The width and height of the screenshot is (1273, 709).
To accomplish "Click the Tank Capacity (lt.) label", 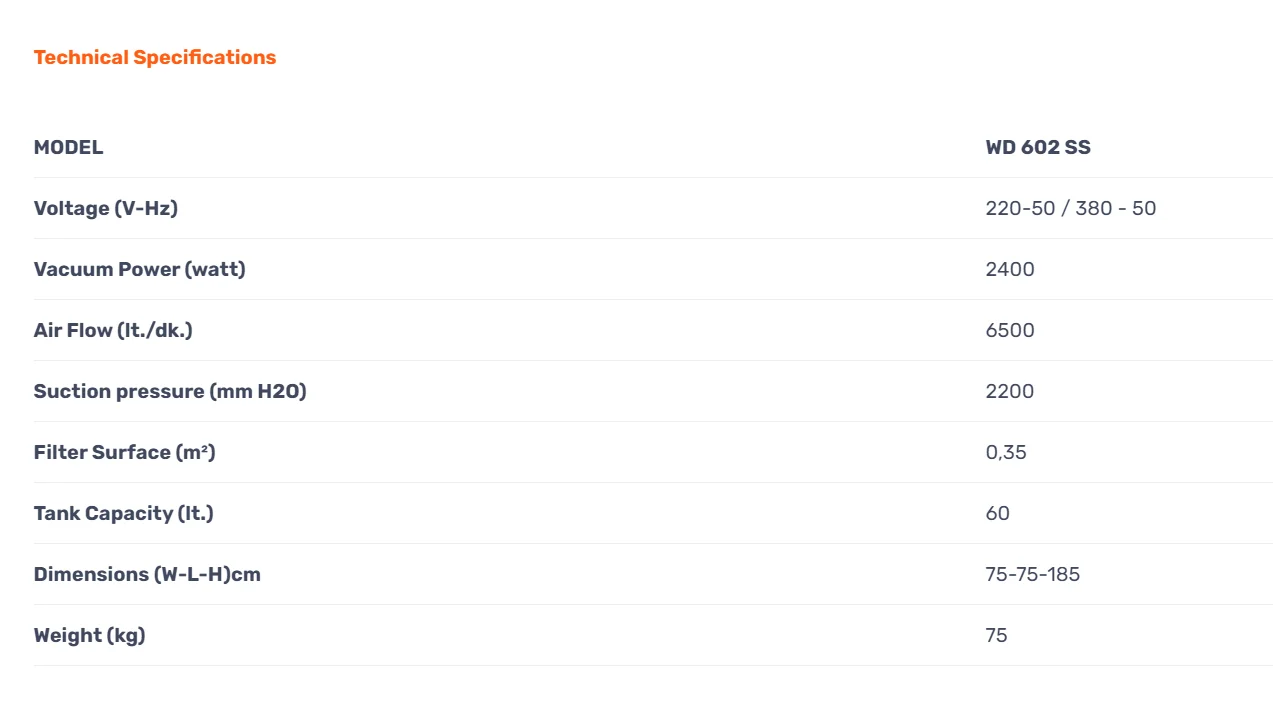I will point(123,513).
